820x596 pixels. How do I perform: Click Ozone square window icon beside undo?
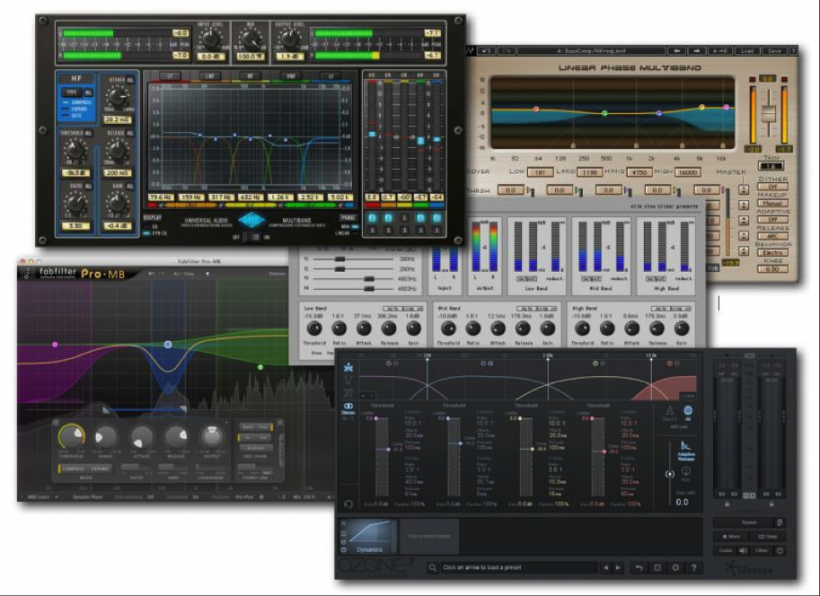tap(657, 567)
